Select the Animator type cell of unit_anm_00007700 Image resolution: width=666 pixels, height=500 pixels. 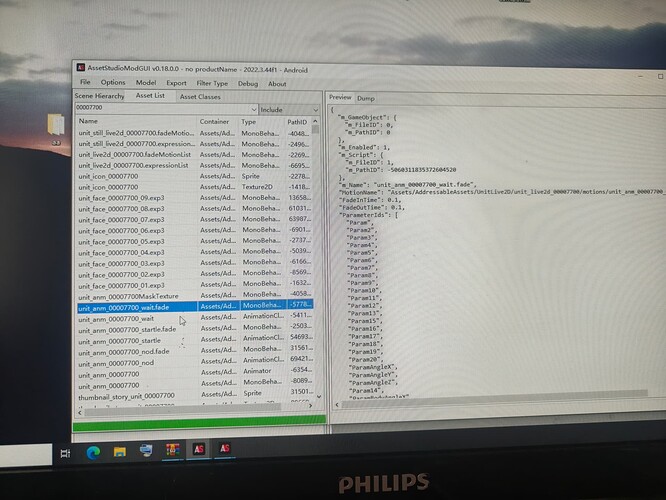pyautogui.click(x=257, y=371)
